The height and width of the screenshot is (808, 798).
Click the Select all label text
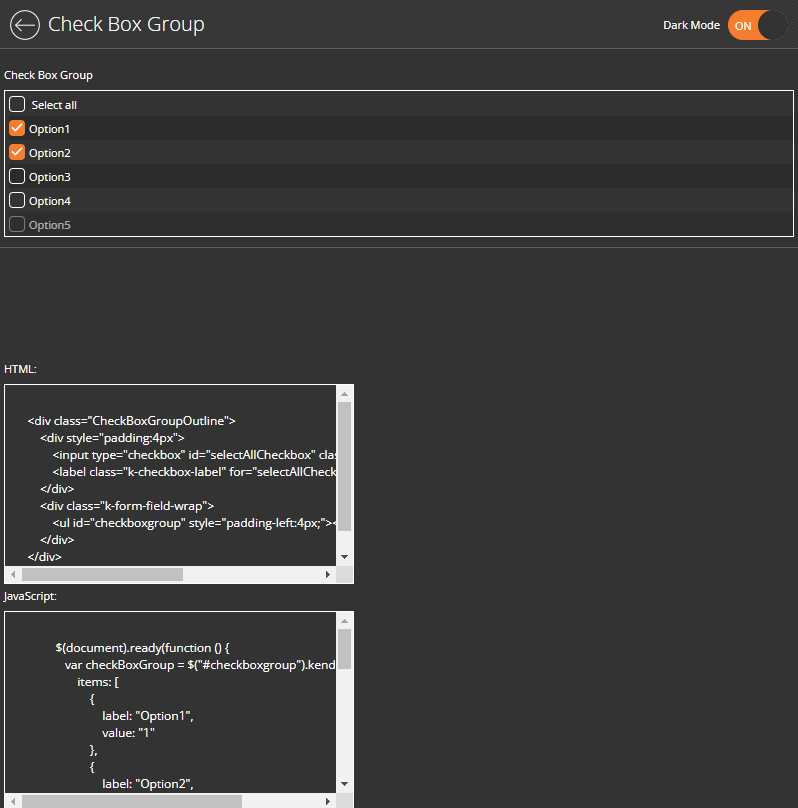(54, 105)
